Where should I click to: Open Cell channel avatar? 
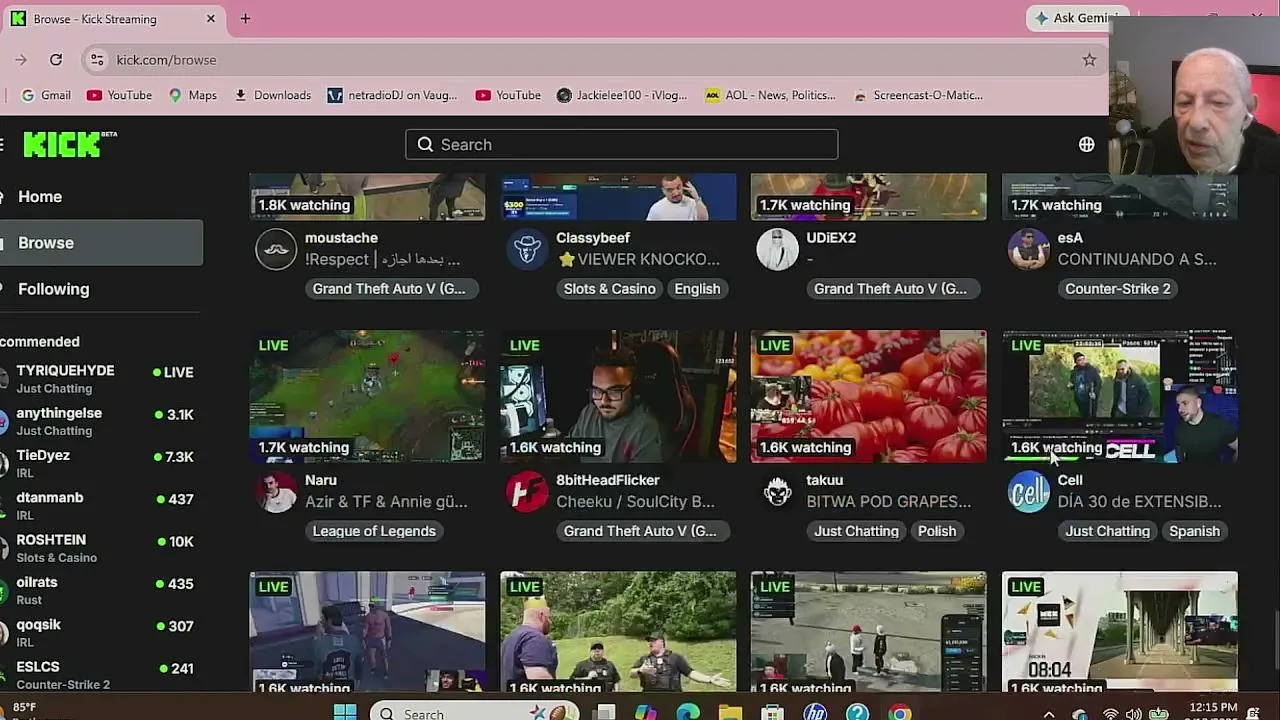(1028, 491)
